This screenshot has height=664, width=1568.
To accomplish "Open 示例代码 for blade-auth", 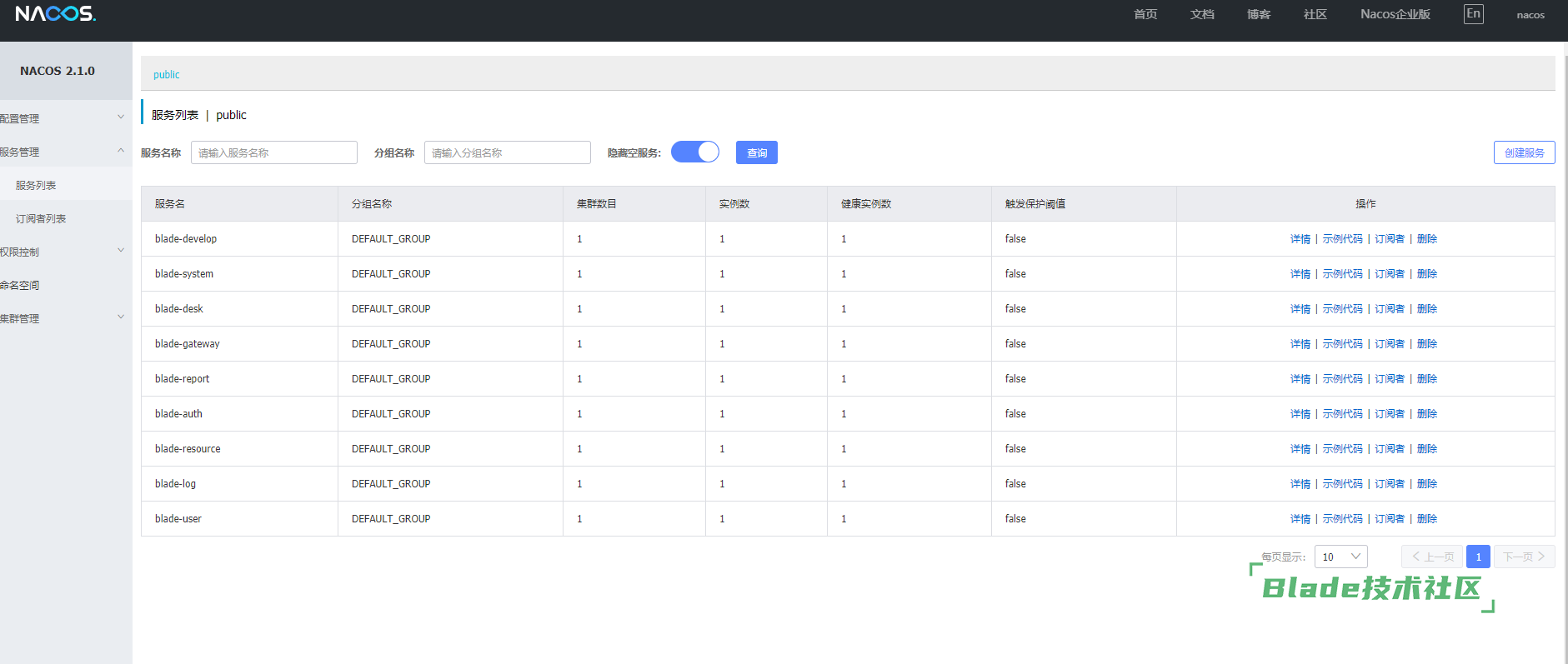I will tap(1342, 414).
